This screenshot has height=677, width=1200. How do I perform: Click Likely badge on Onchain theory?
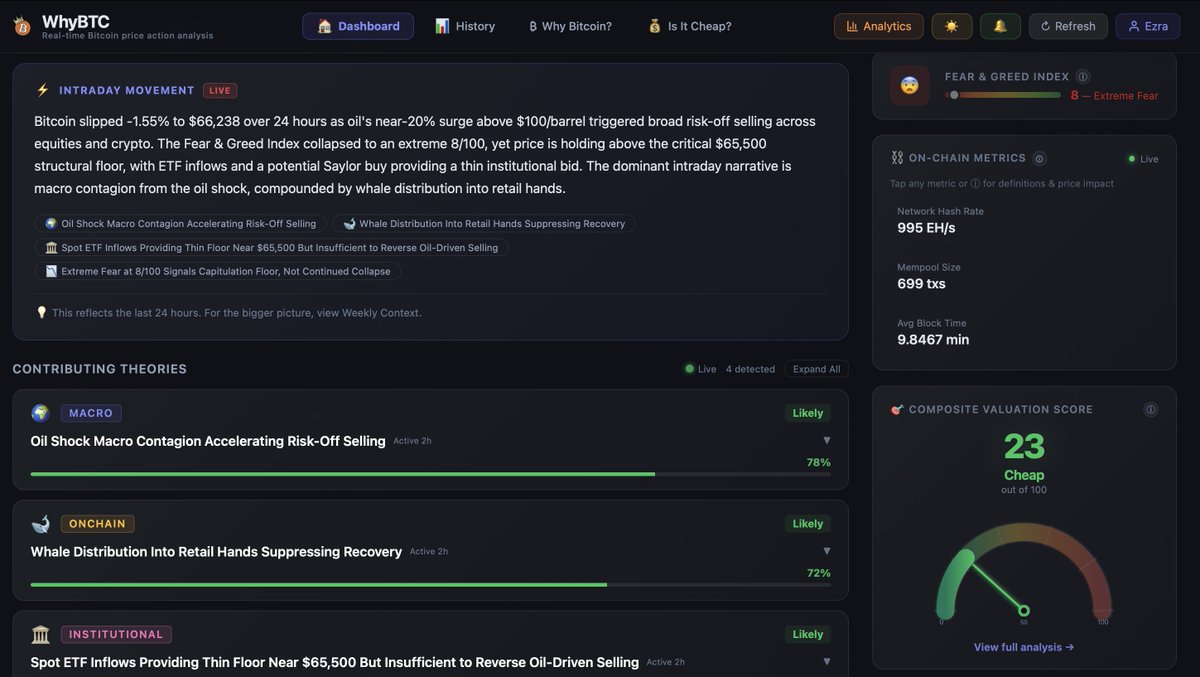(808, 524)
